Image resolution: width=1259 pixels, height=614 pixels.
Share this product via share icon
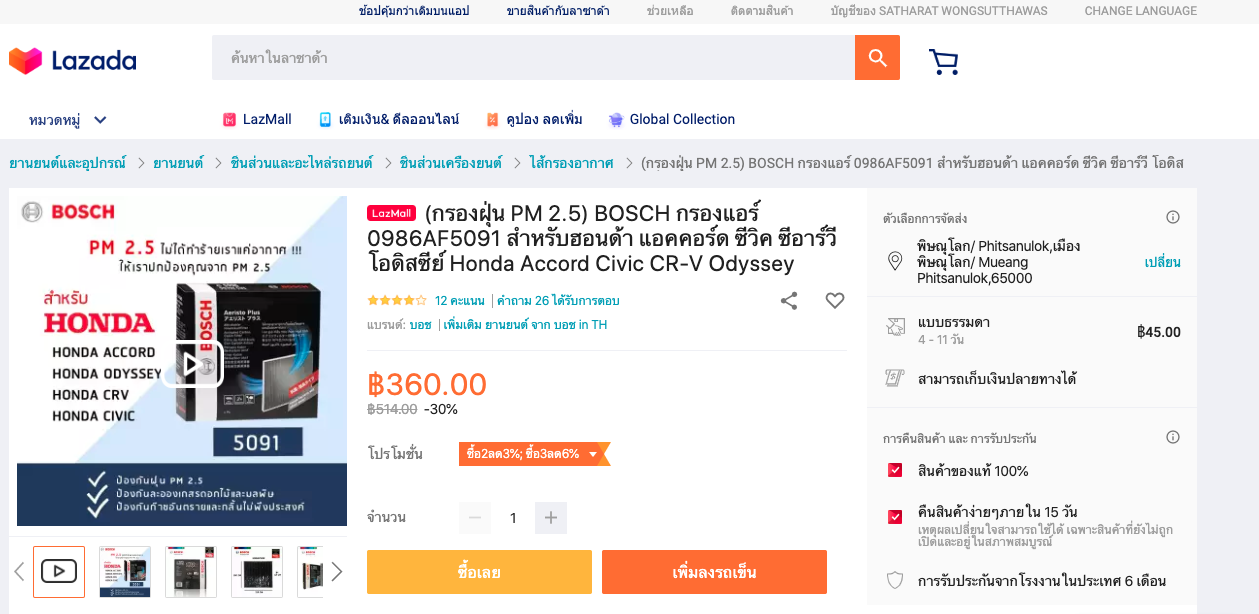(789, 300)
